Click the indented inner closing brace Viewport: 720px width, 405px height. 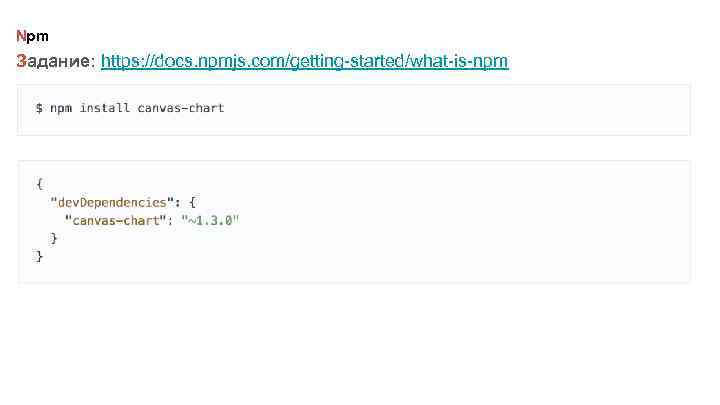point(54,239)
